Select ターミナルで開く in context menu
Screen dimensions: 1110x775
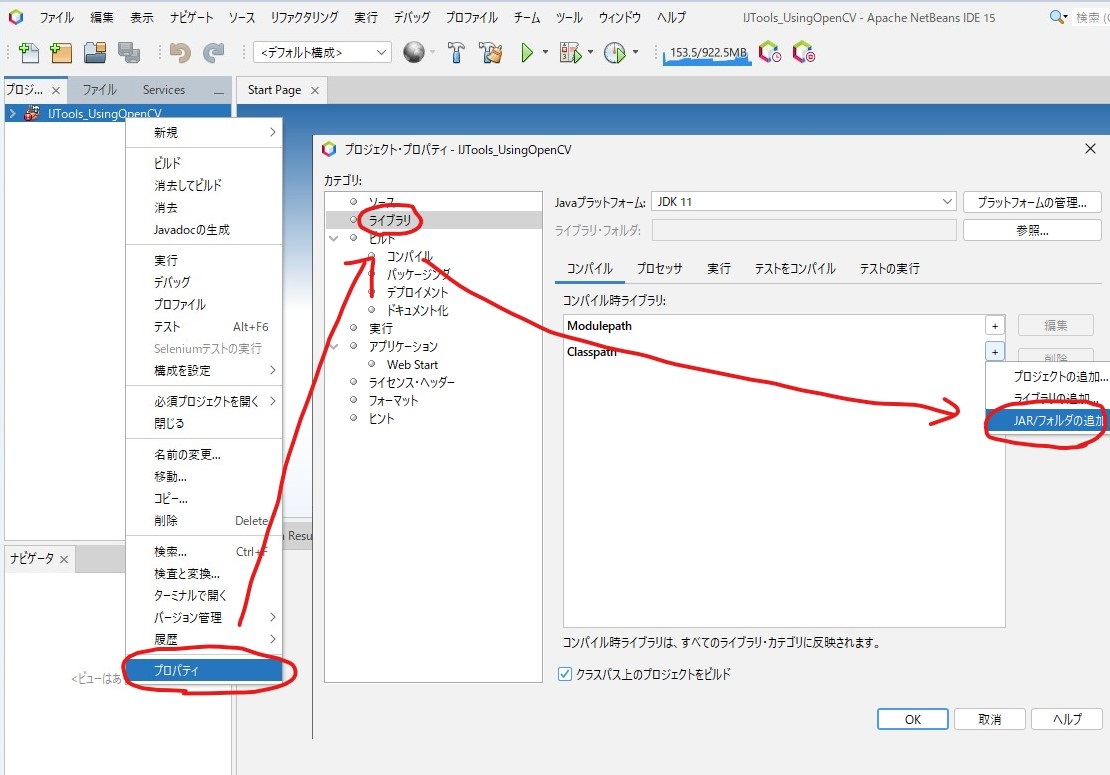203,595
